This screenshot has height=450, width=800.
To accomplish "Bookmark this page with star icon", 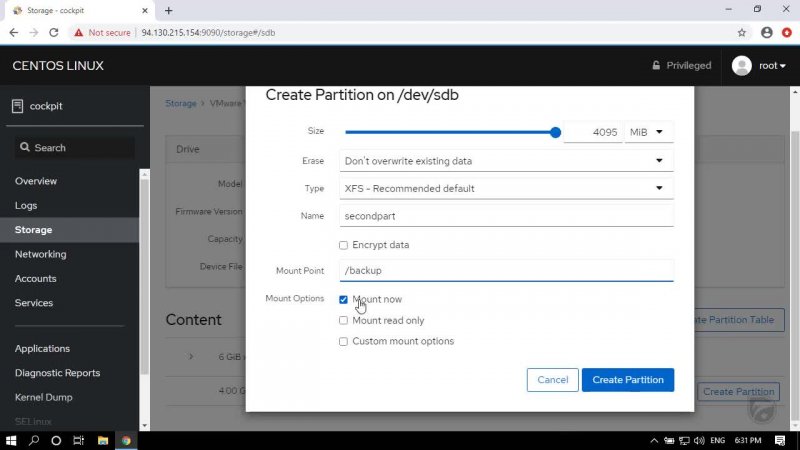I will pos(742,32).
